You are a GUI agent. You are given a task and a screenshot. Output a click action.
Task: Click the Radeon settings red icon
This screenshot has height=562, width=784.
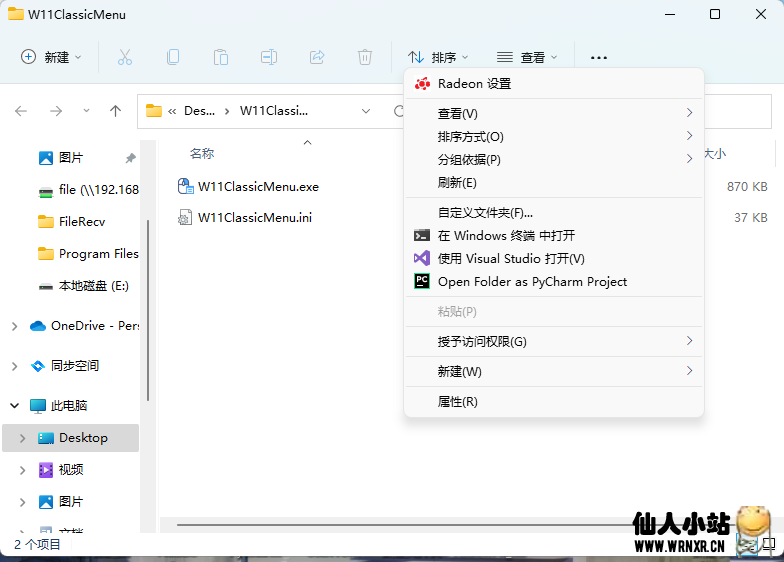[422, 84]
